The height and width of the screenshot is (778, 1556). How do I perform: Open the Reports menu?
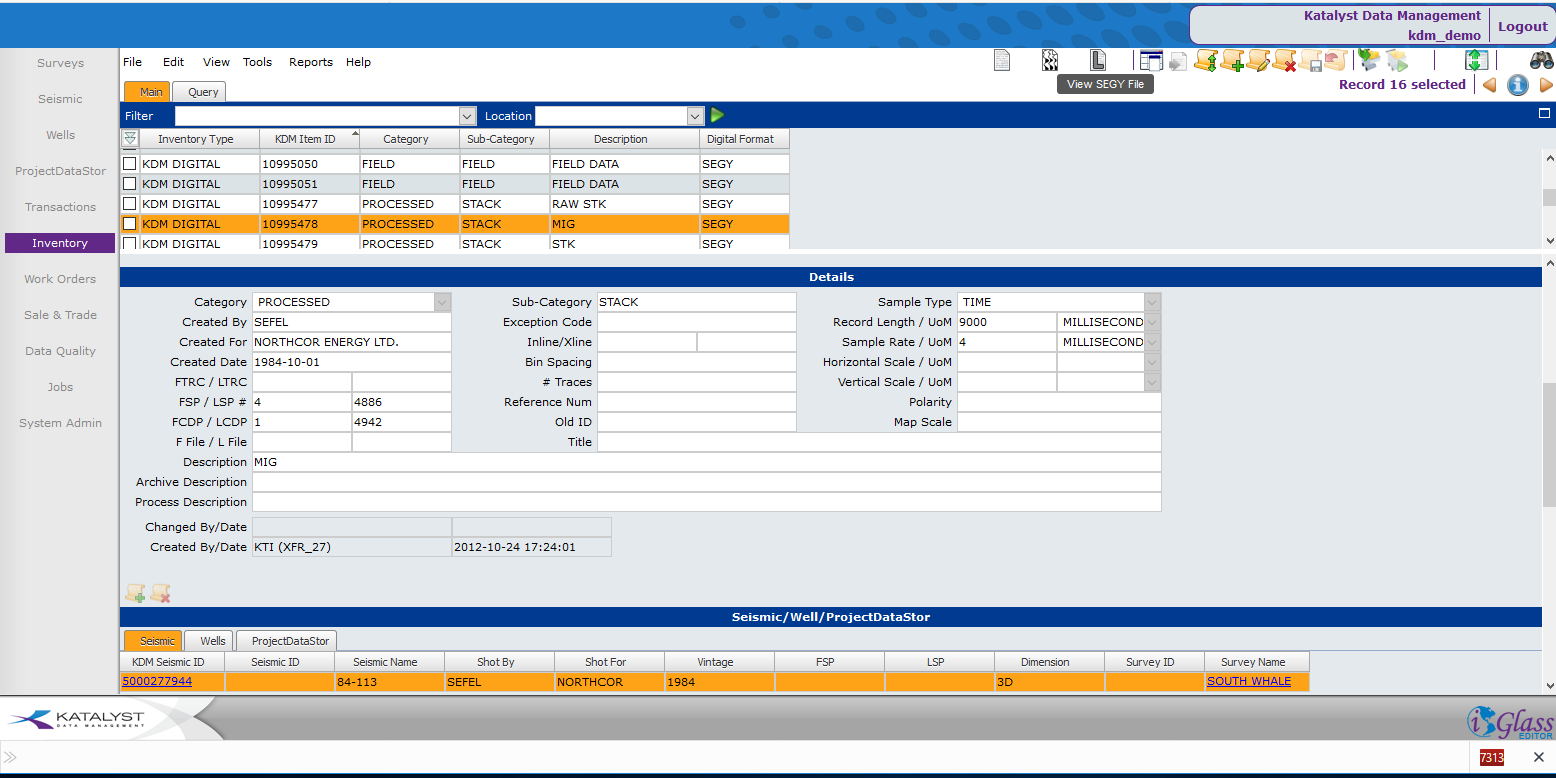pyautogui.click(x=311, y=62)
